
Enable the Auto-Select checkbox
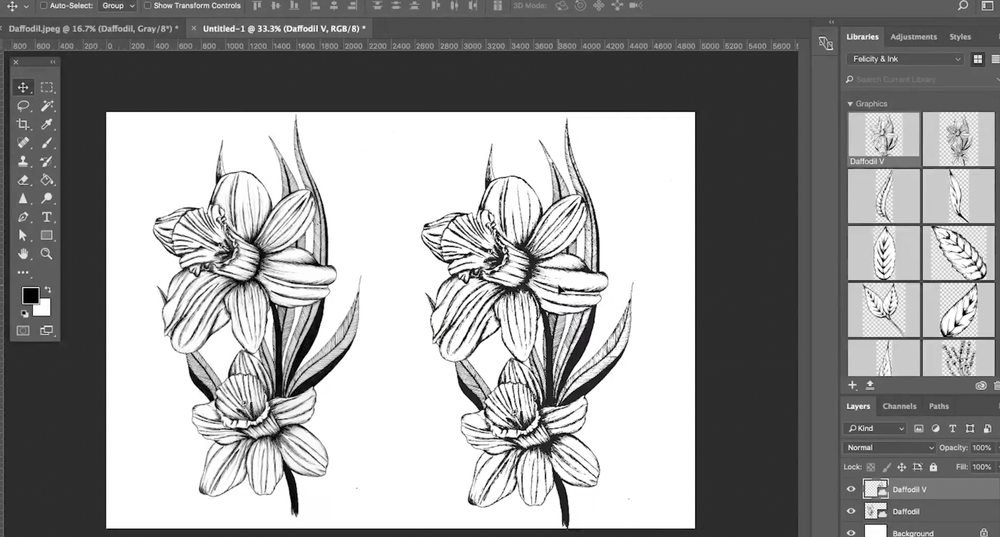44,6
